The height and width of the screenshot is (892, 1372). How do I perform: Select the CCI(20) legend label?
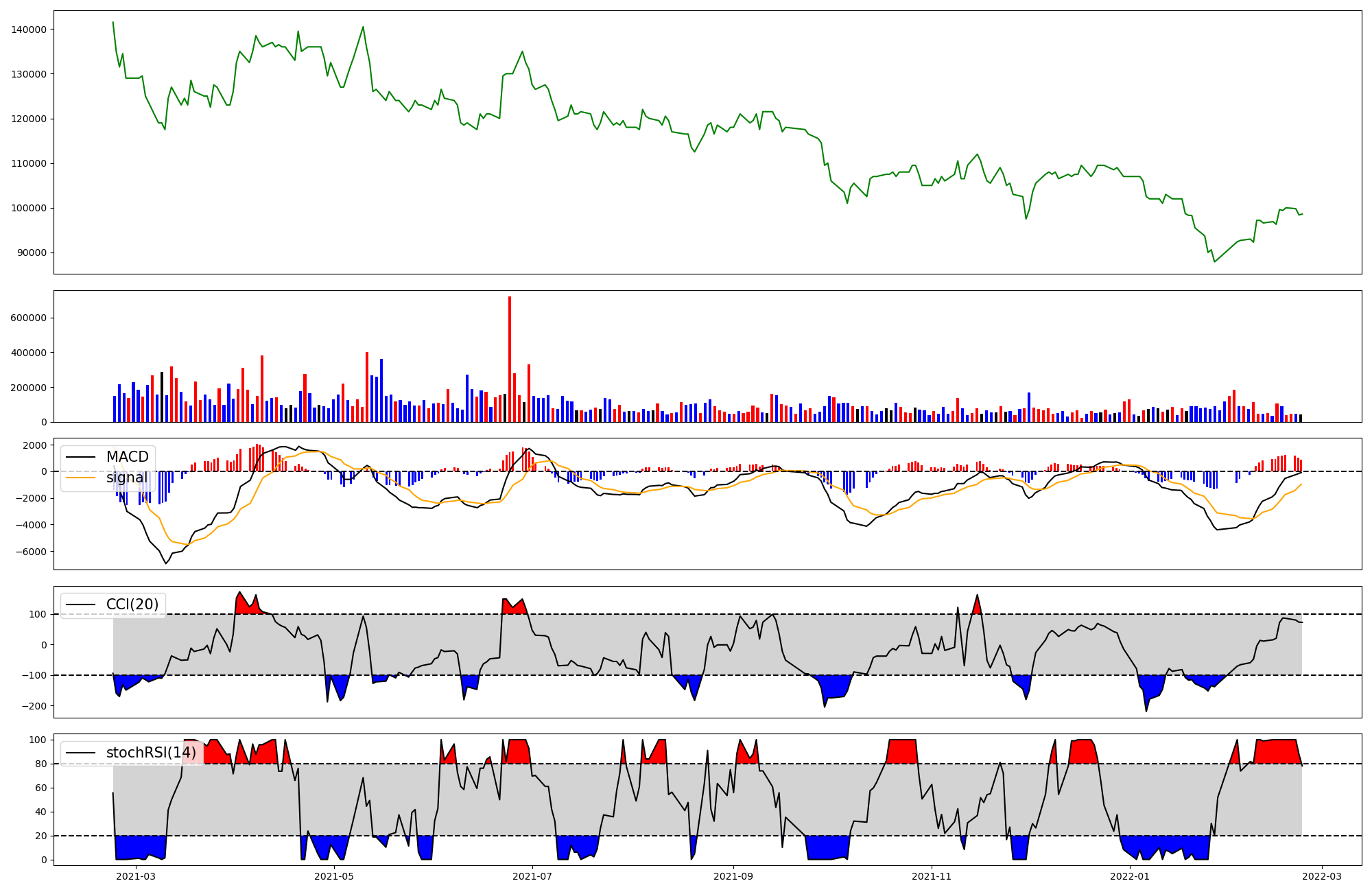click(132, 605)
